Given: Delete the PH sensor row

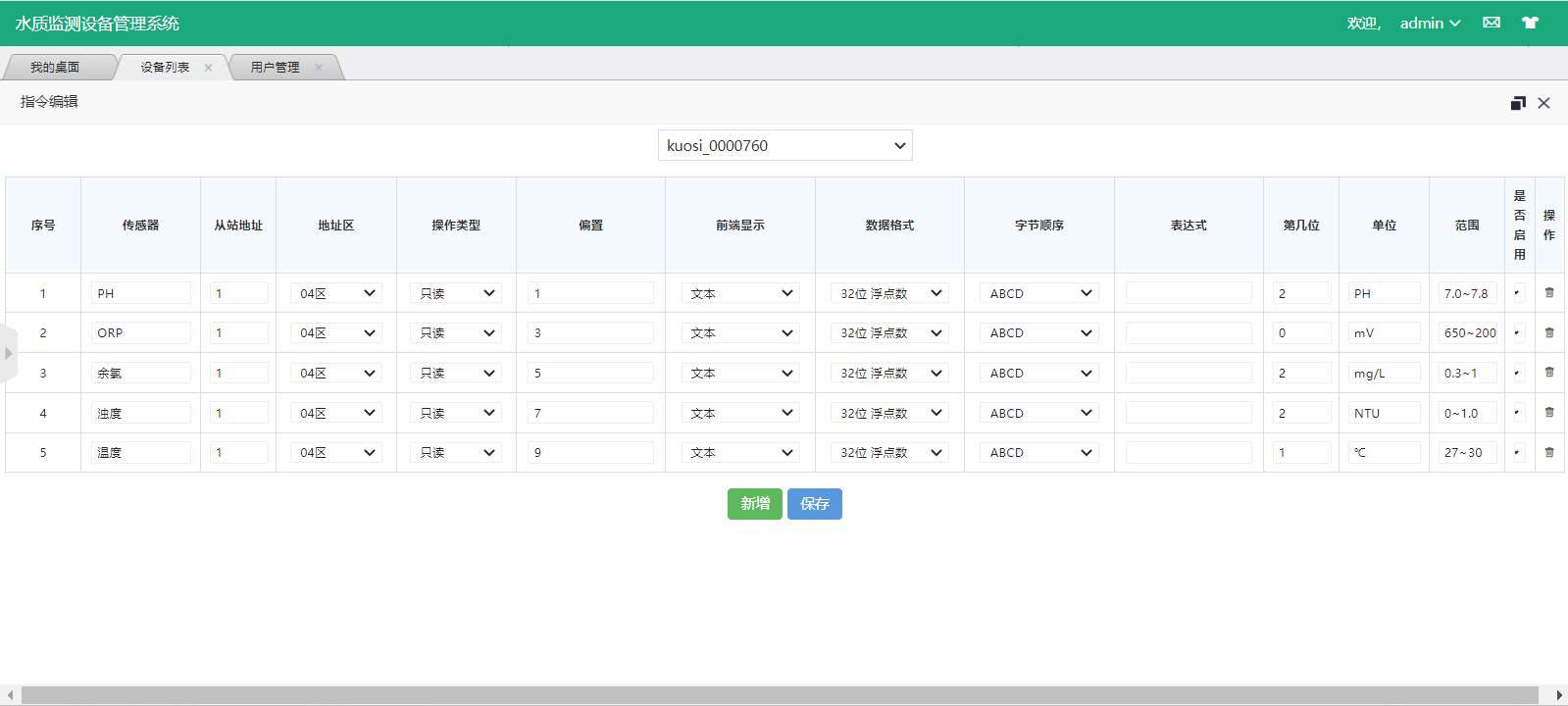Looking at the screenshot, I should pos(1549,292).
